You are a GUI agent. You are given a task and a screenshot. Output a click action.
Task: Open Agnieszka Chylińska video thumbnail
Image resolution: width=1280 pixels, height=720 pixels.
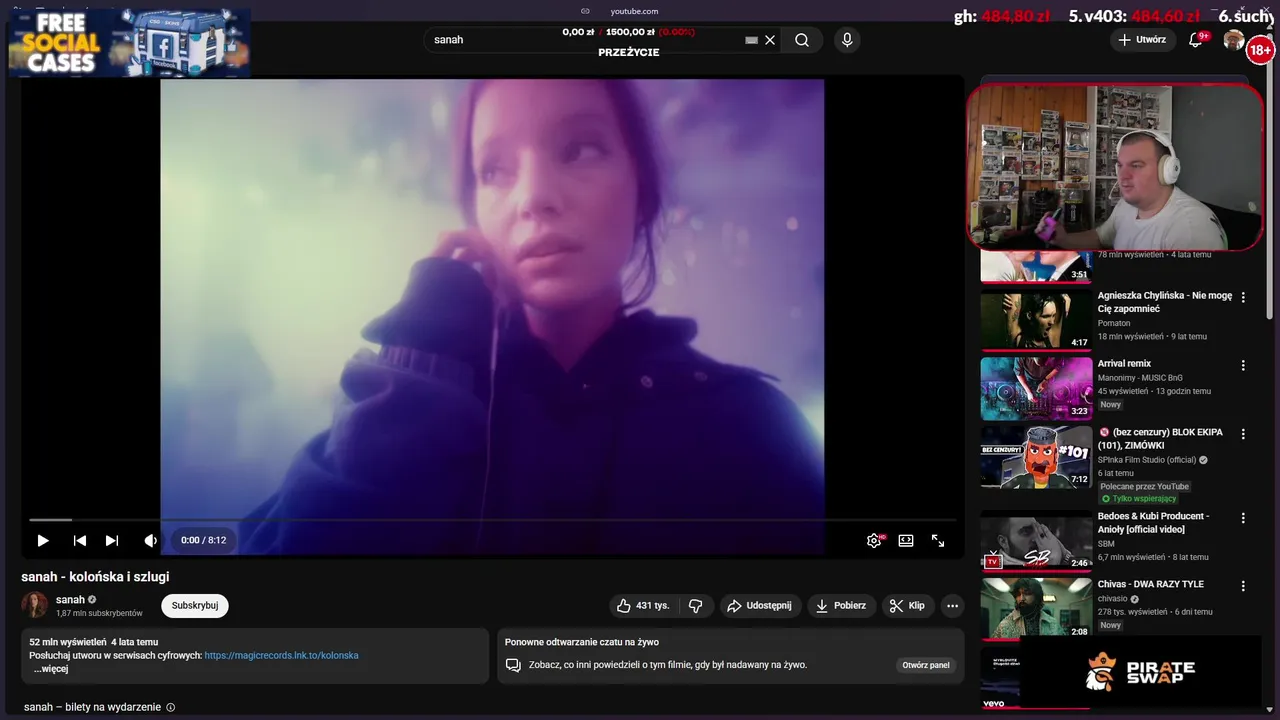(1036, 320)
